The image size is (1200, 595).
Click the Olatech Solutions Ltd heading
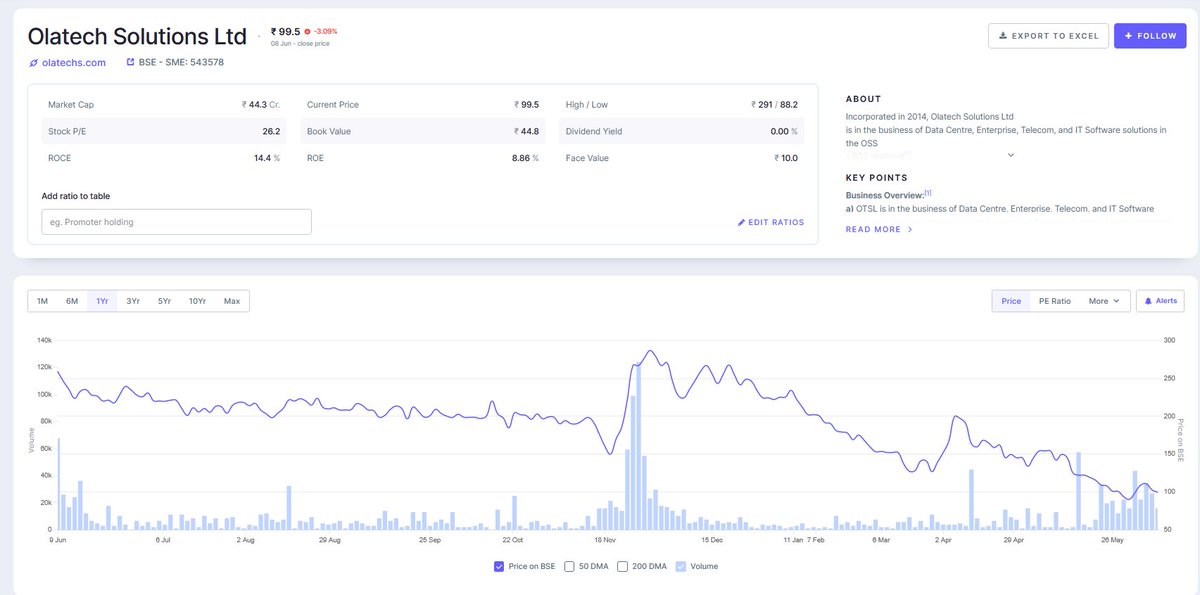coord(137,36)
